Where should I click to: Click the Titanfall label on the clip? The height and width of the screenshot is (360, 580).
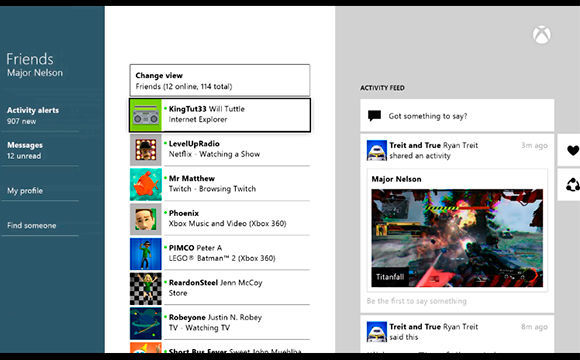point(390,277)
